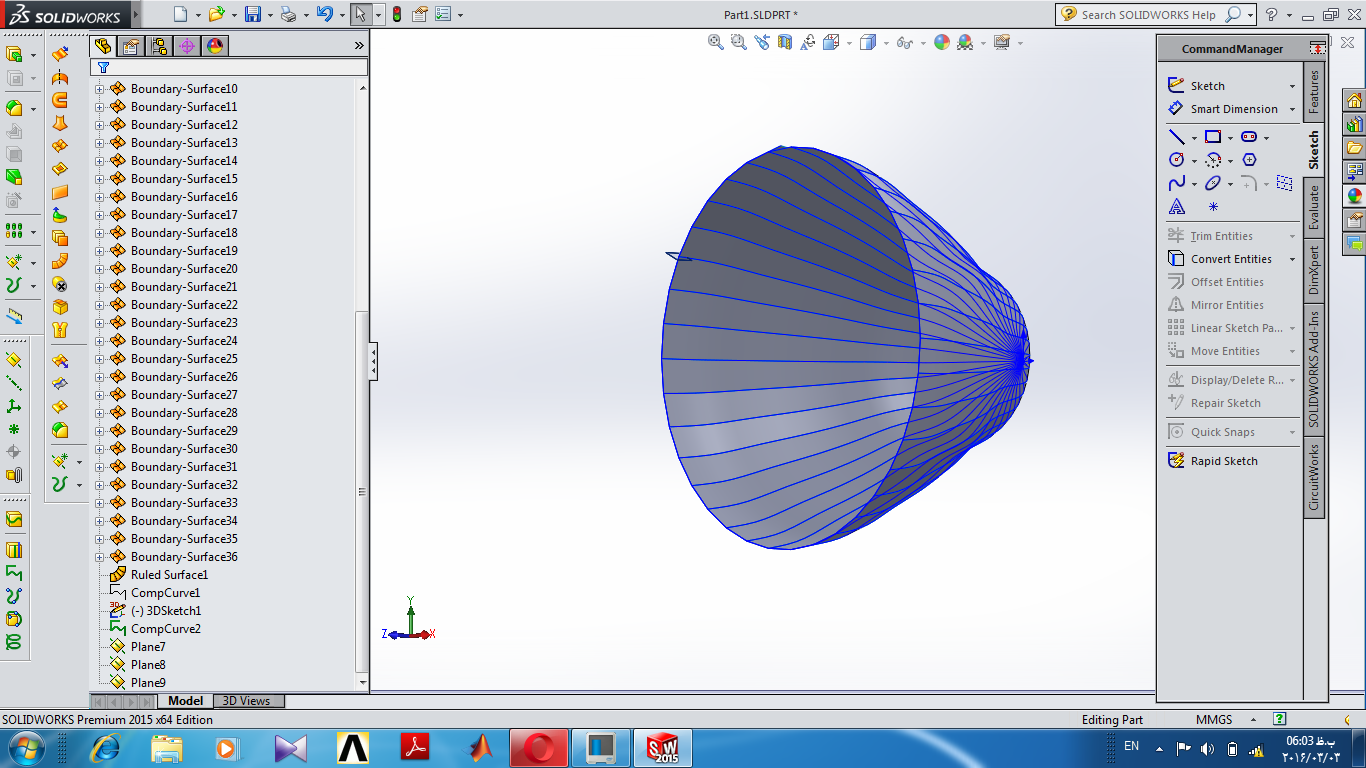Select Ruled Surface1 in the feature tree
This screenshot has width=1366, height=768.
pyautogui.click(x=168, y=575)
